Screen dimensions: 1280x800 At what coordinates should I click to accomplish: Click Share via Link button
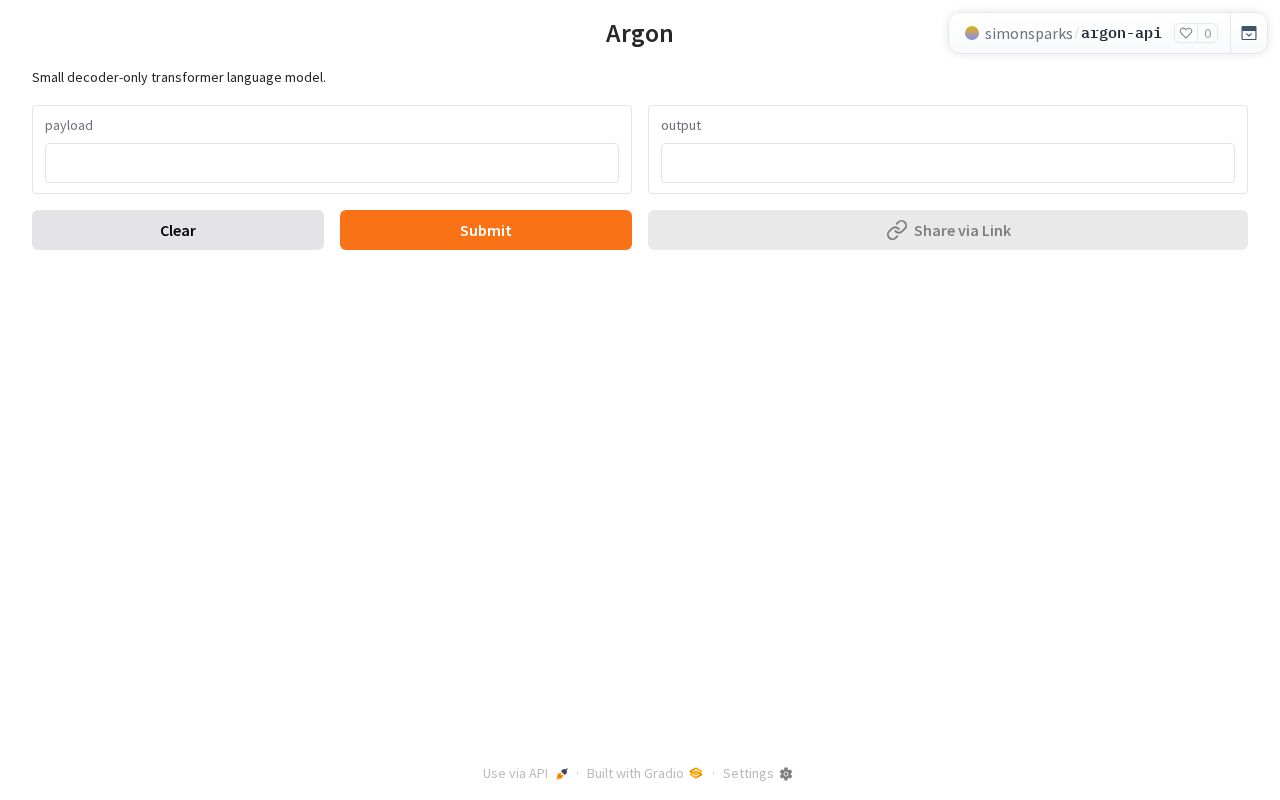pos(948,230)
